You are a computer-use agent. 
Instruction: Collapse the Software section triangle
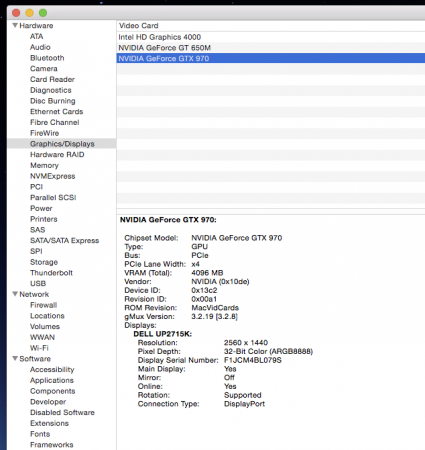click(x=15, y=359)
